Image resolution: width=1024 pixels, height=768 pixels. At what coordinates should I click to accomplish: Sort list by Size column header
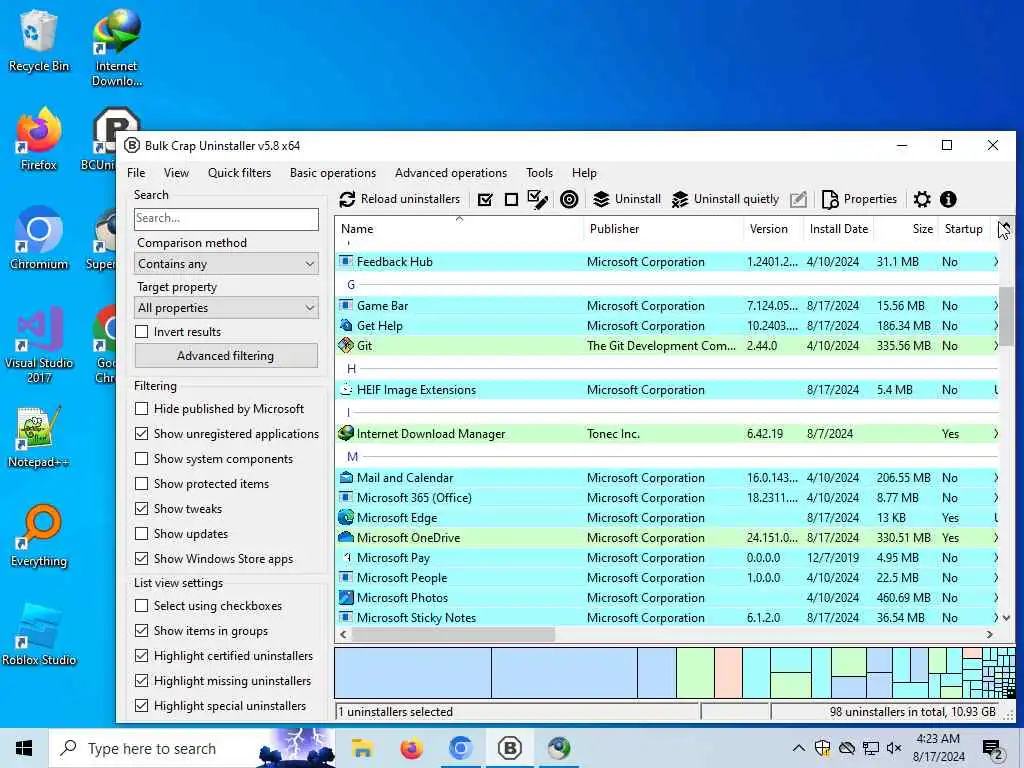(906, 229)
